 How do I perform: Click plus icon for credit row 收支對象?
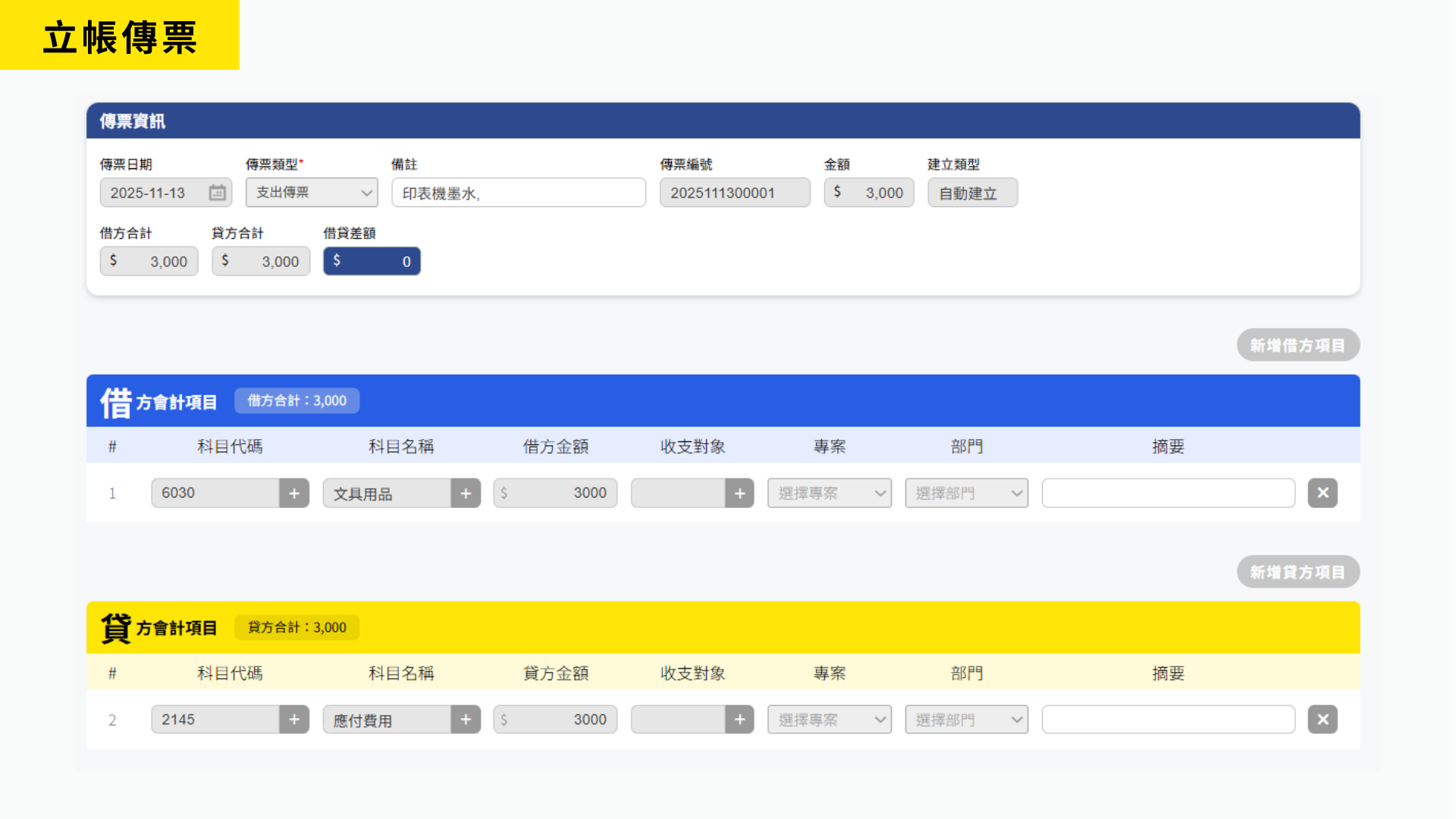tap(739, 720)
